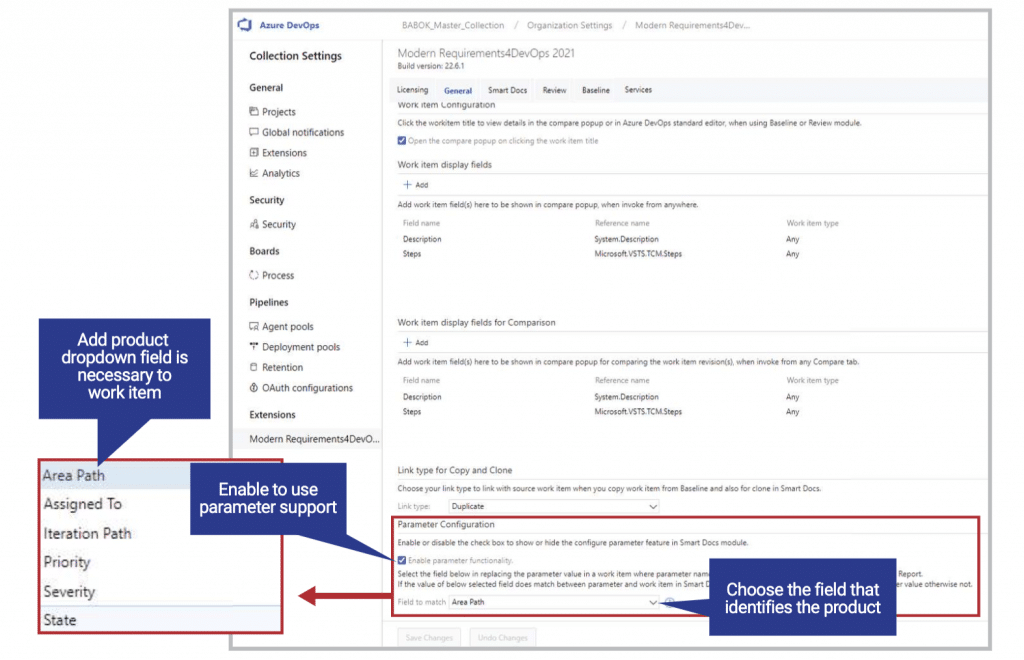The height and width of the screenshot is (660, 1024).
Task: Click 'Work item type' header in first fields table
Action: coord(812,223)
